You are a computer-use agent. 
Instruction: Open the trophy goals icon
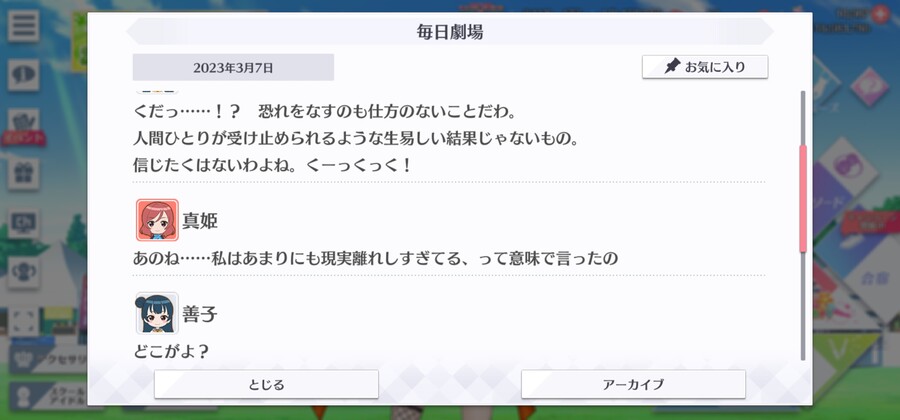coord(24,273)
